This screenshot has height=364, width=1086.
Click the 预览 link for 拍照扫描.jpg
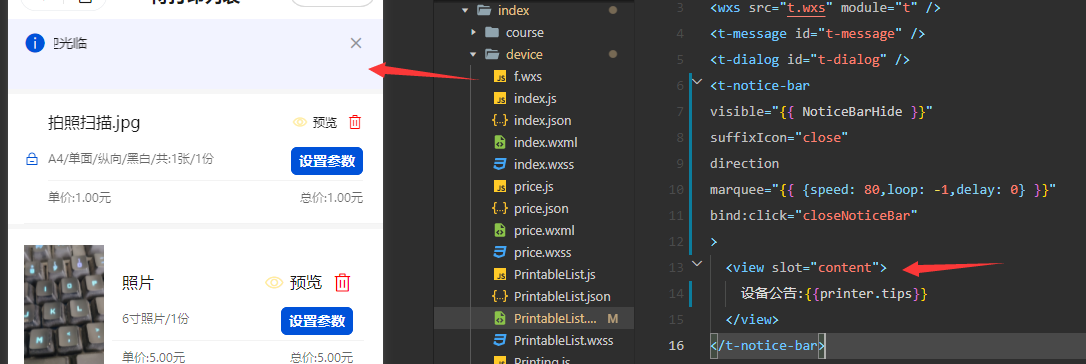point(325,122)
